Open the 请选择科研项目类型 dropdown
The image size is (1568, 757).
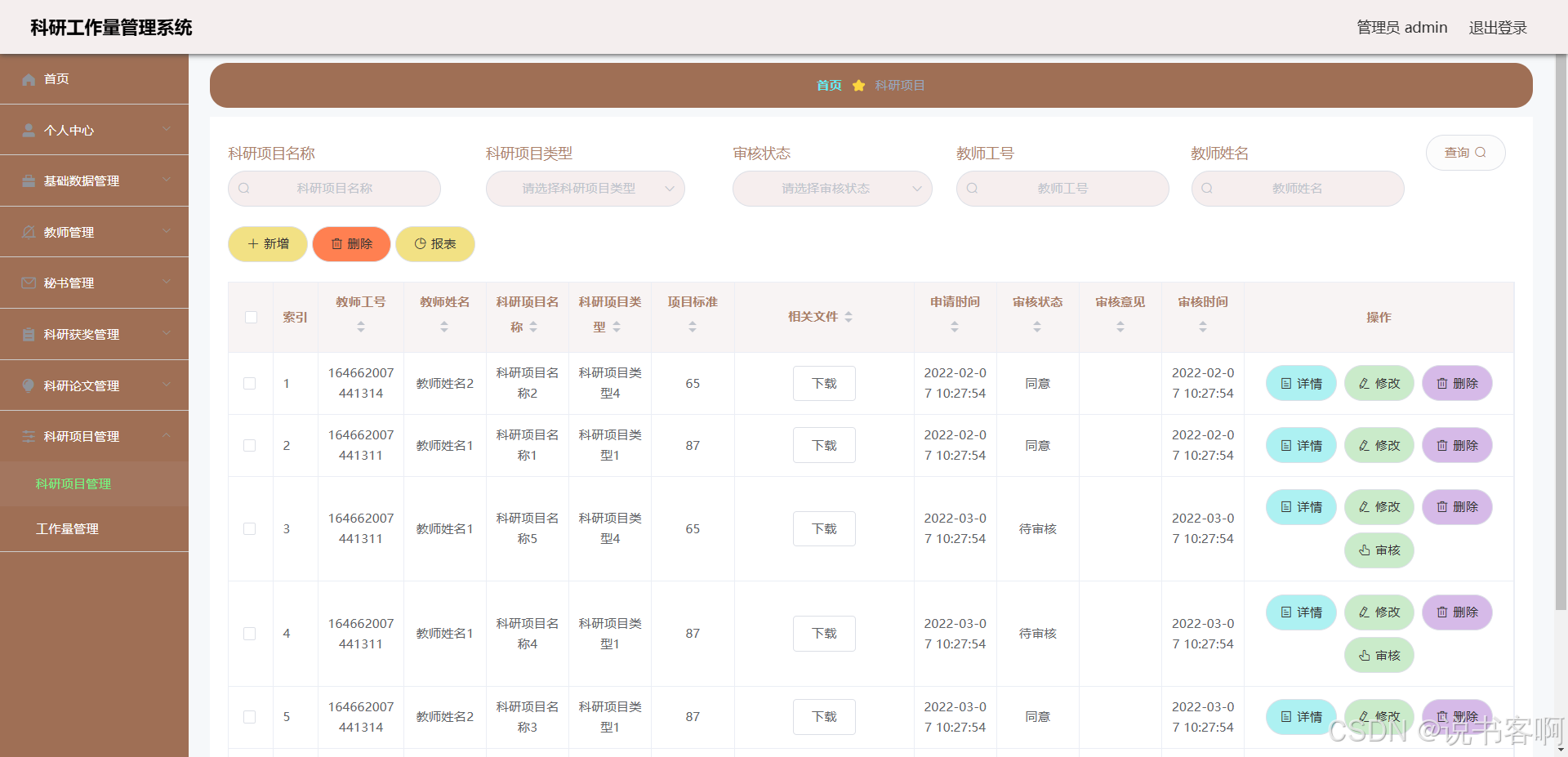pyautogui.click(x=585, y=189)
